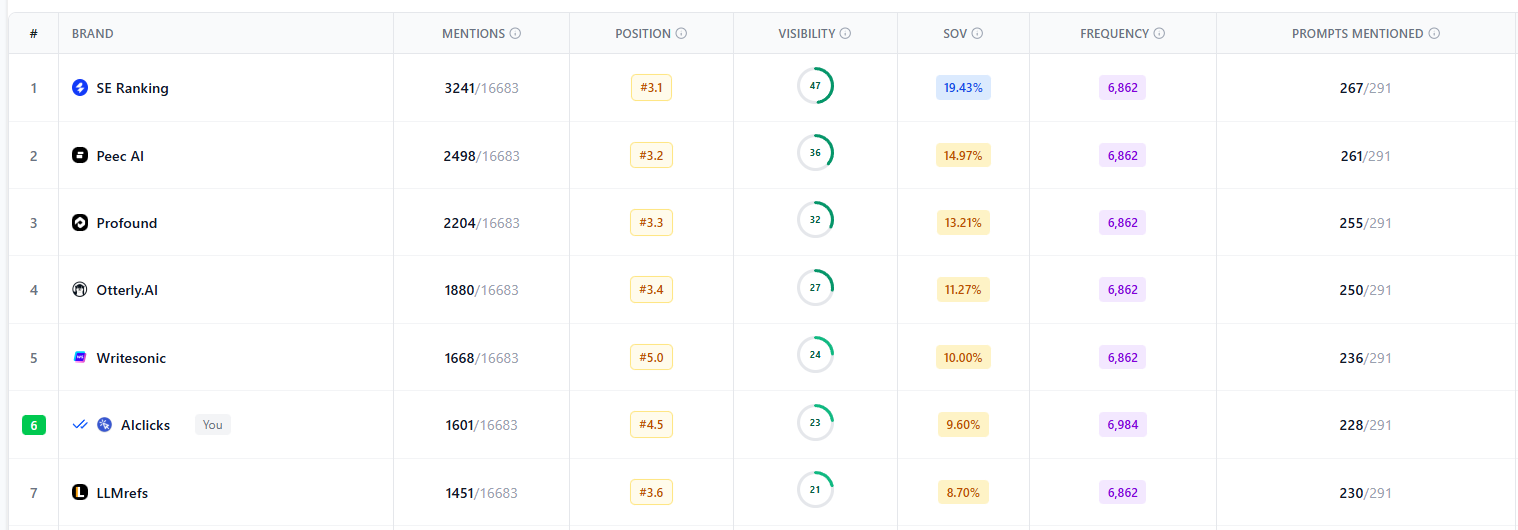This screenshot has width=1518, height=530.
Task: Click the #3.2 position badge
Action: coord(652,155)
